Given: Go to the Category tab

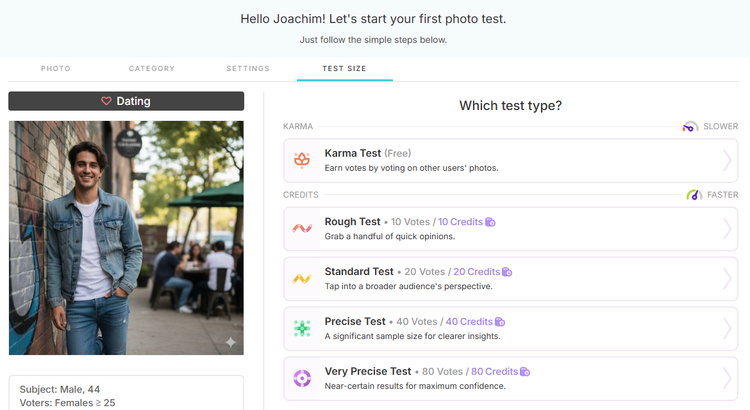Looking at the screenshot, I should [x=152, y=69].
